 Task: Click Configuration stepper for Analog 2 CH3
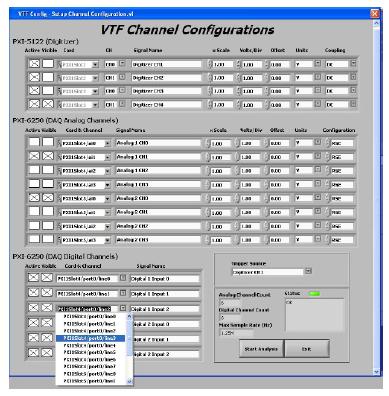tap(327, 240)
